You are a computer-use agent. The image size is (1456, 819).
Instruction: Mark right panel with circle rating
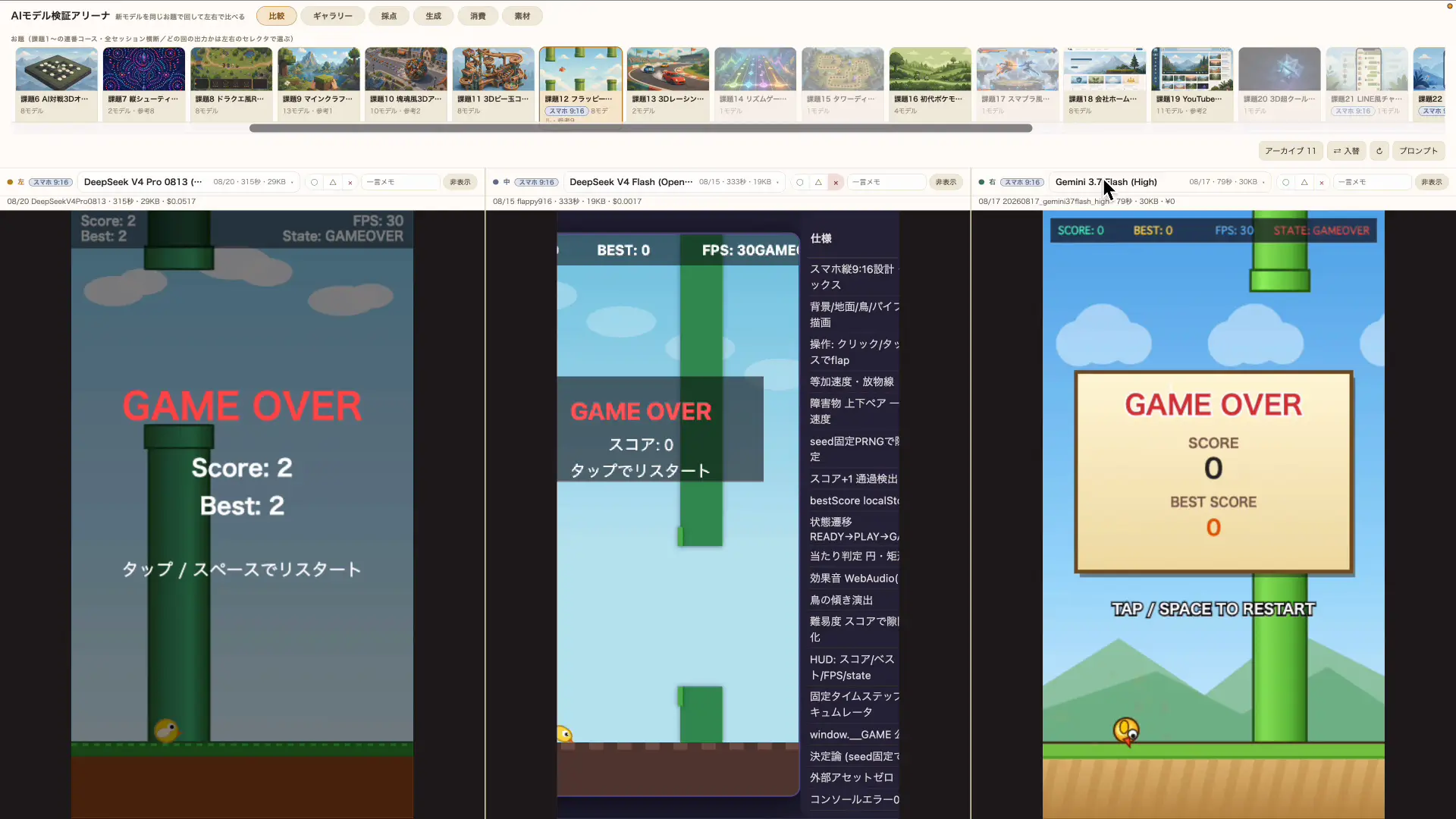pyautogui.click(x=1285, y=182)
